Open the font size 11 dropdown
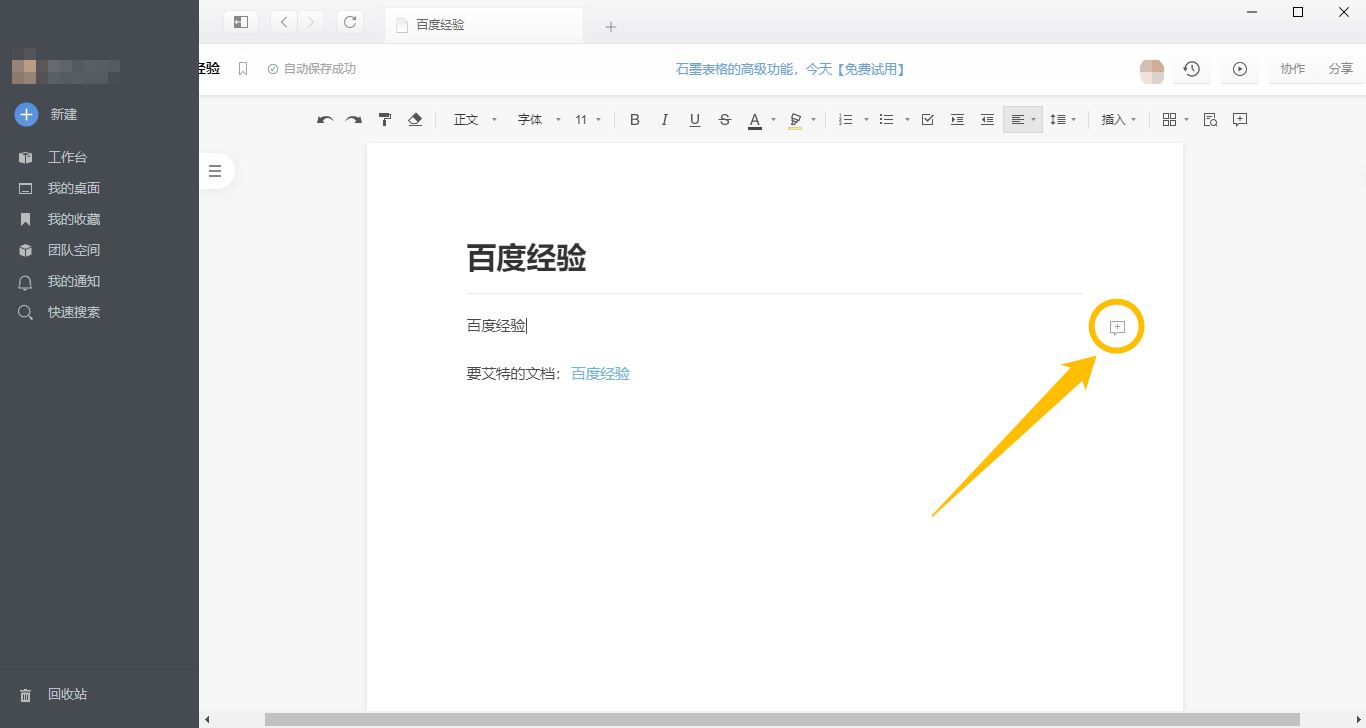This screenshot has height=728, width=1366. tap(588, 120)
